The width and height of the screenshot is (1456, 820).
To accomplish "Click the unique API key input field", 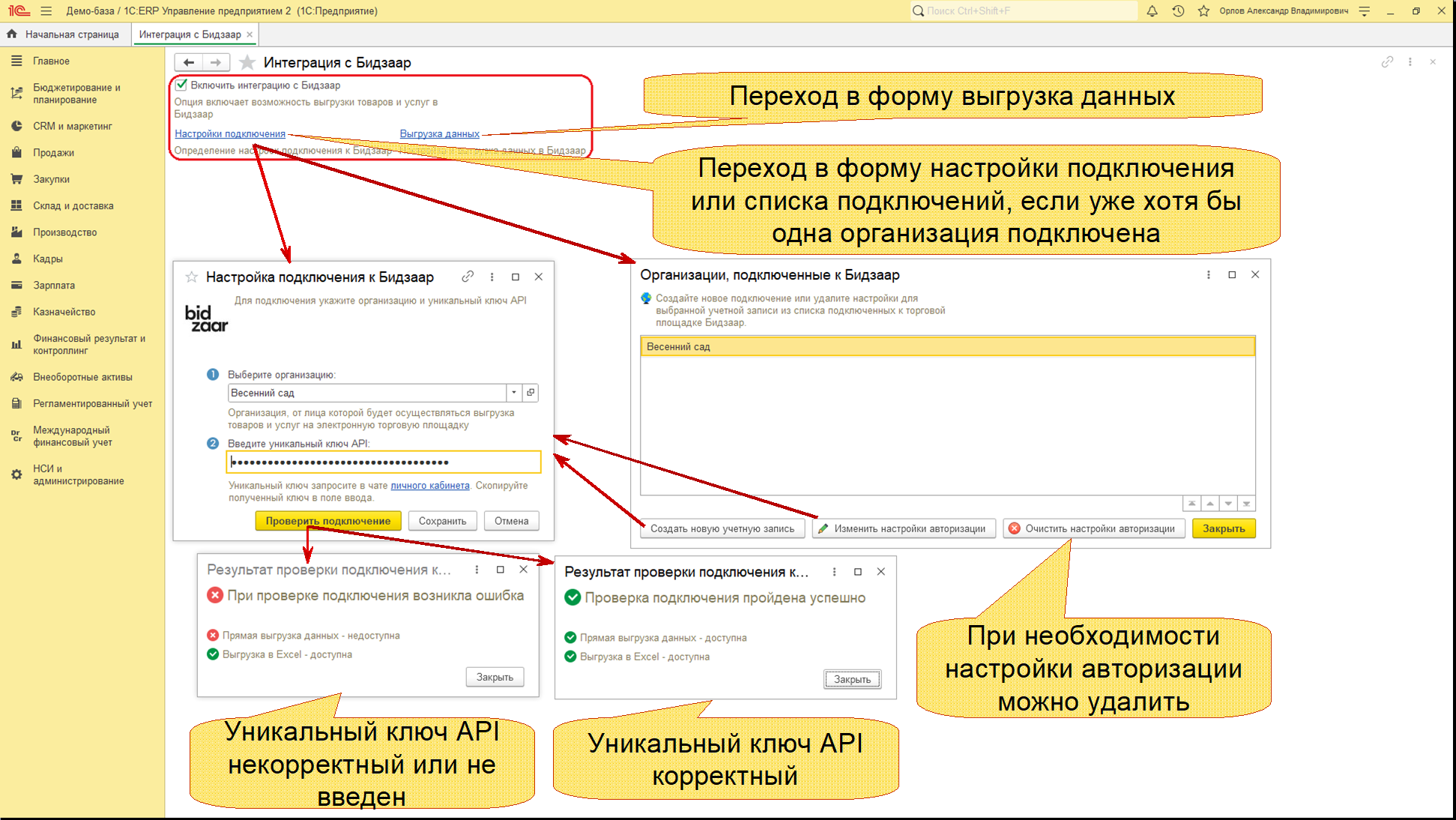I will (x=383, y=462).
